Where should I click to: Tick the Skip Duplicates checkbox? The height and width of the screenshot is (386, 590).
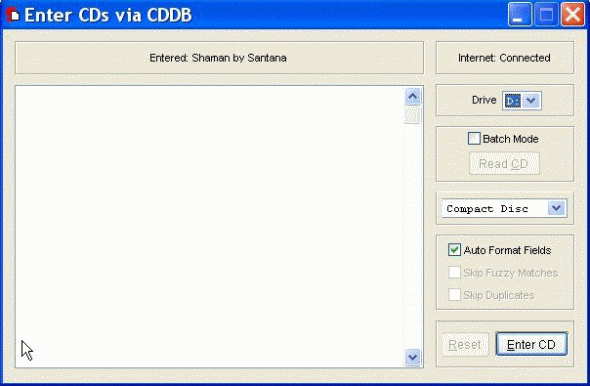pyautogui.click(x=454, y=295)
